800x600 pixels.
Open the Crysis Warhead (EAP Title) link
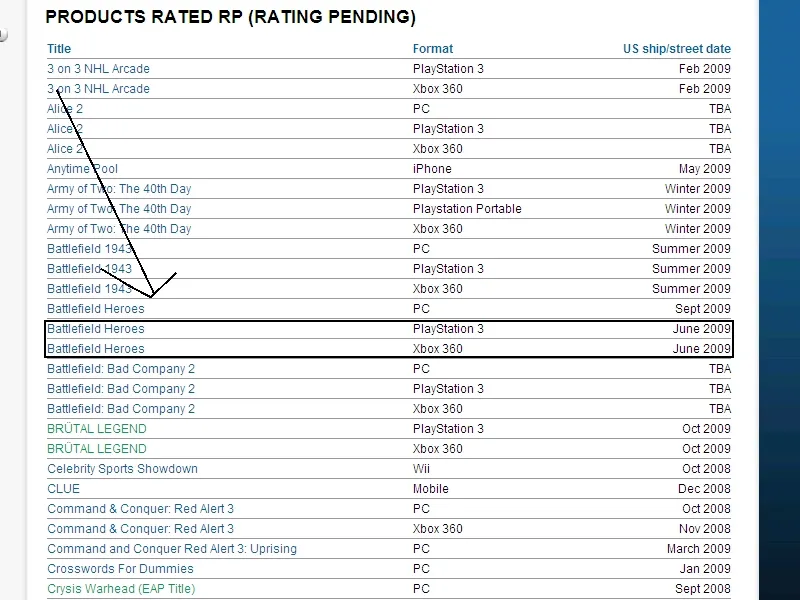click(x=121, y=589)
